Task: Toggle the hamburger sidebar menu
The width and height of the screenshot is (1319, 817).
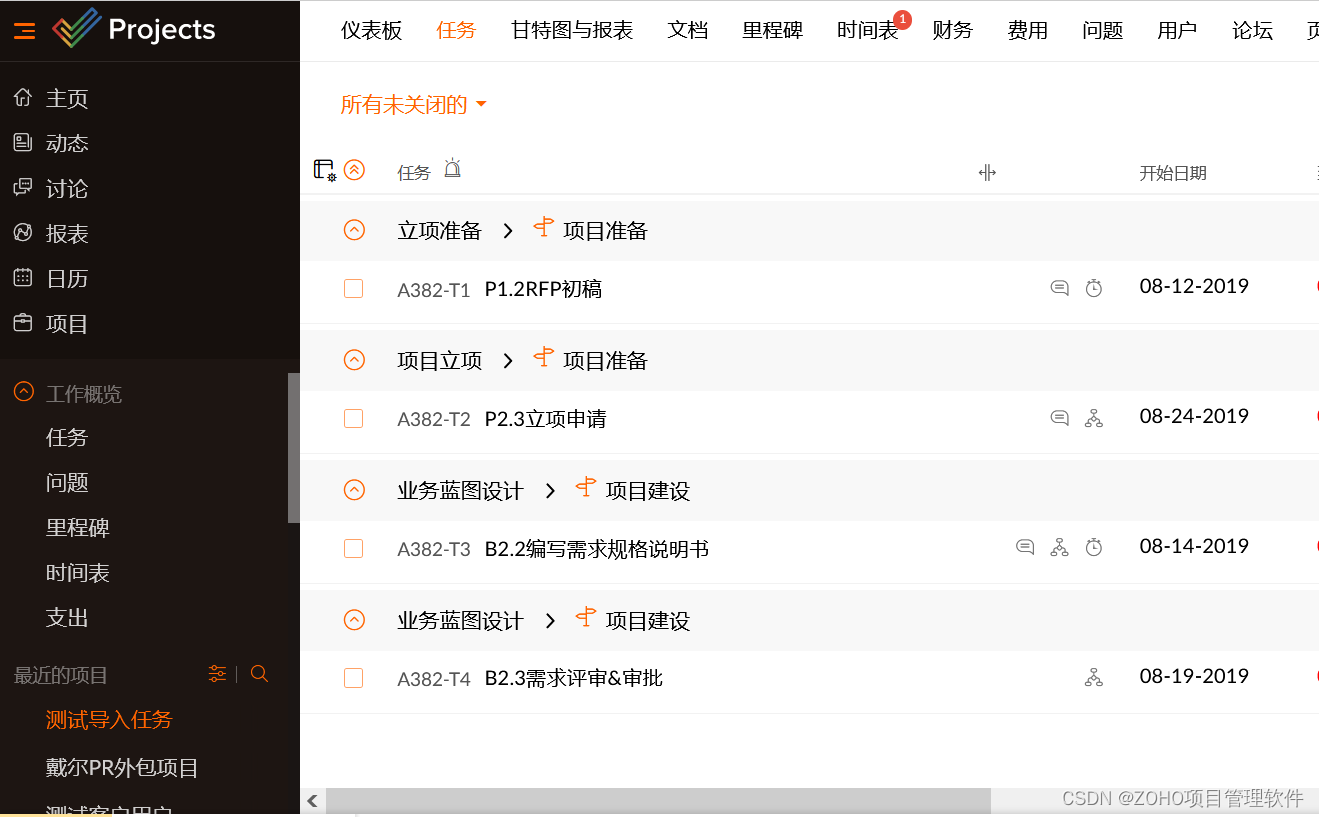Action: coord(24,31)
